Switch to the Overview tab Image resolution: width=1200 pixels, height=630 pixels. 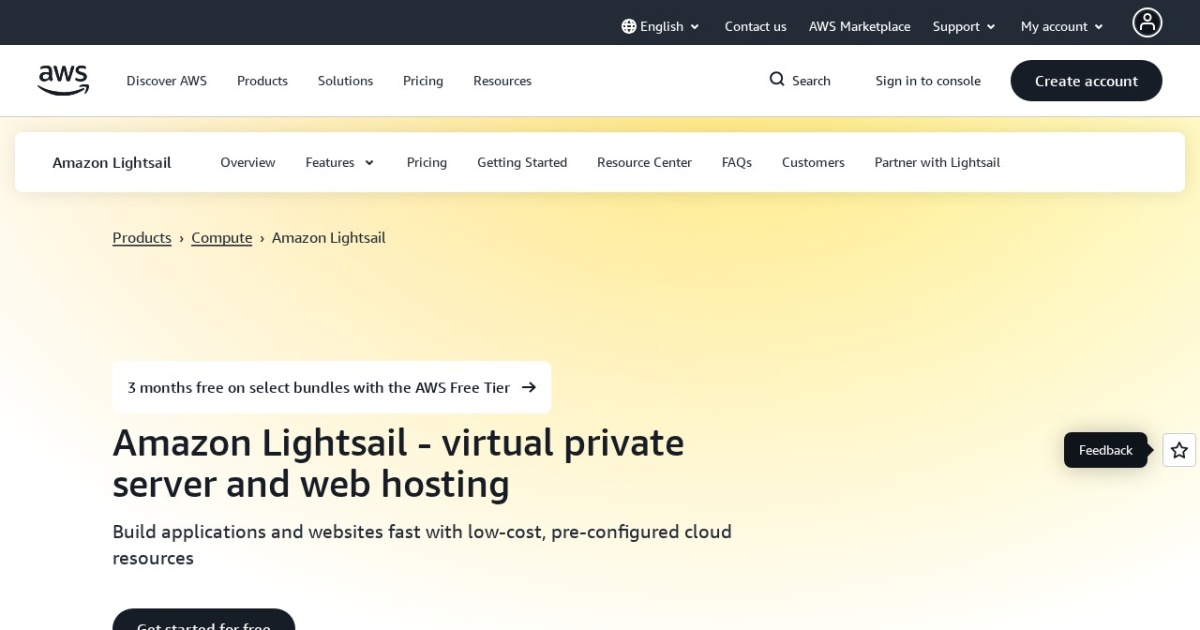(x=248, y=162)
